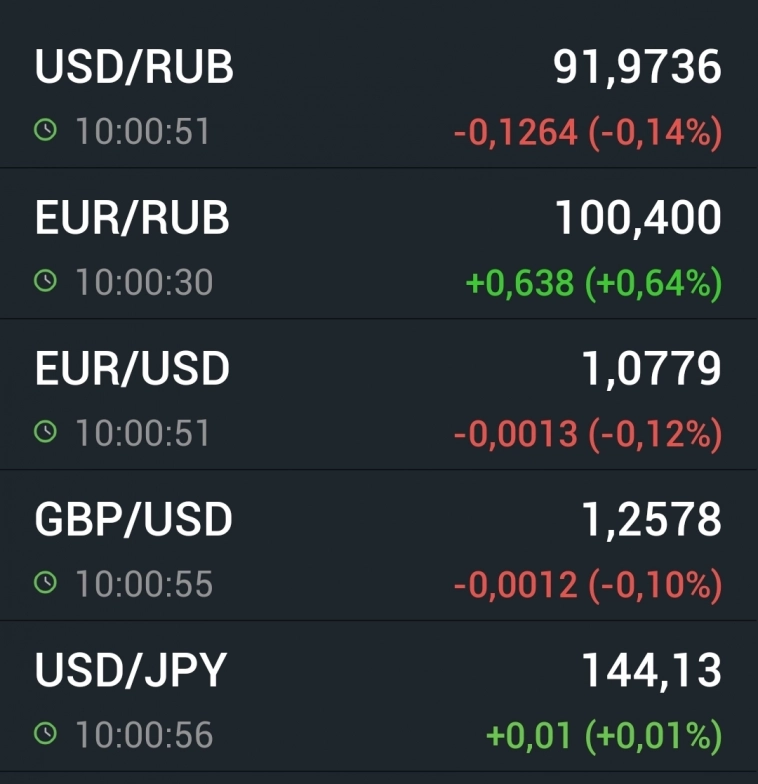
Task: Open the USD/RUB currency pair
Action: click(134, 67)
